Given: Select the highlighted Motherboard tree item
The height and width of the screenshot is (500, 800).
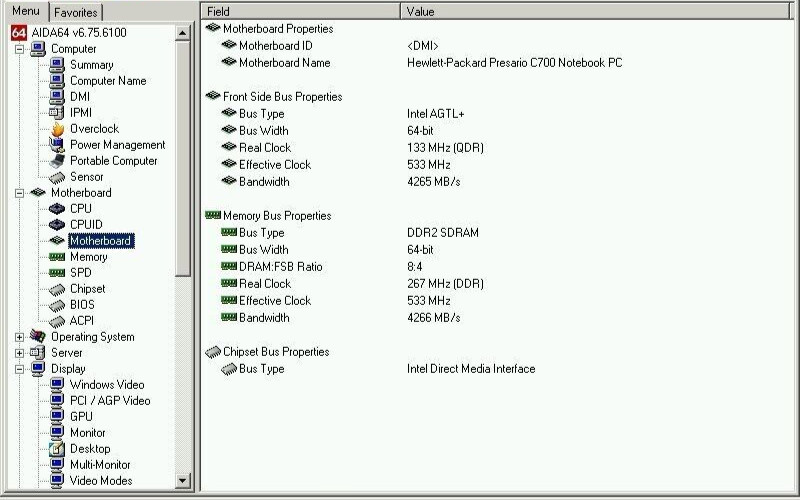Looking at the screenshot, I should [x=101, y=241].
